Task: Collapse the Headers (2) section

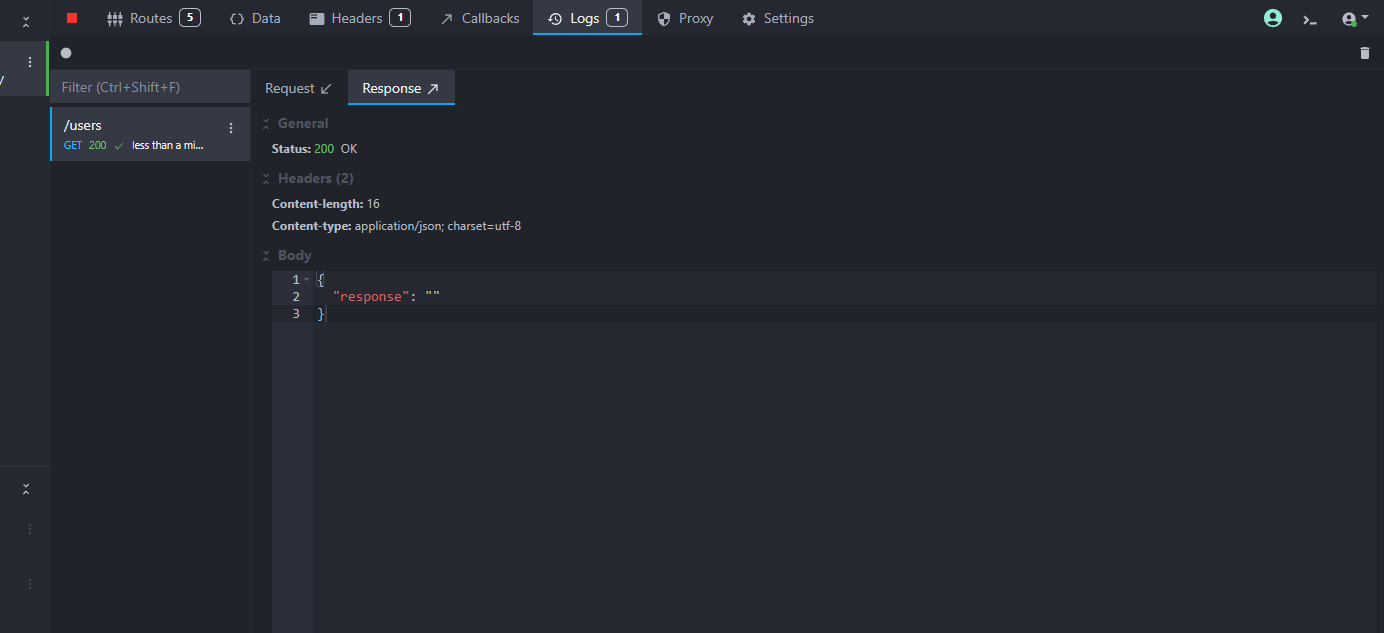Action: pos(266,179)
